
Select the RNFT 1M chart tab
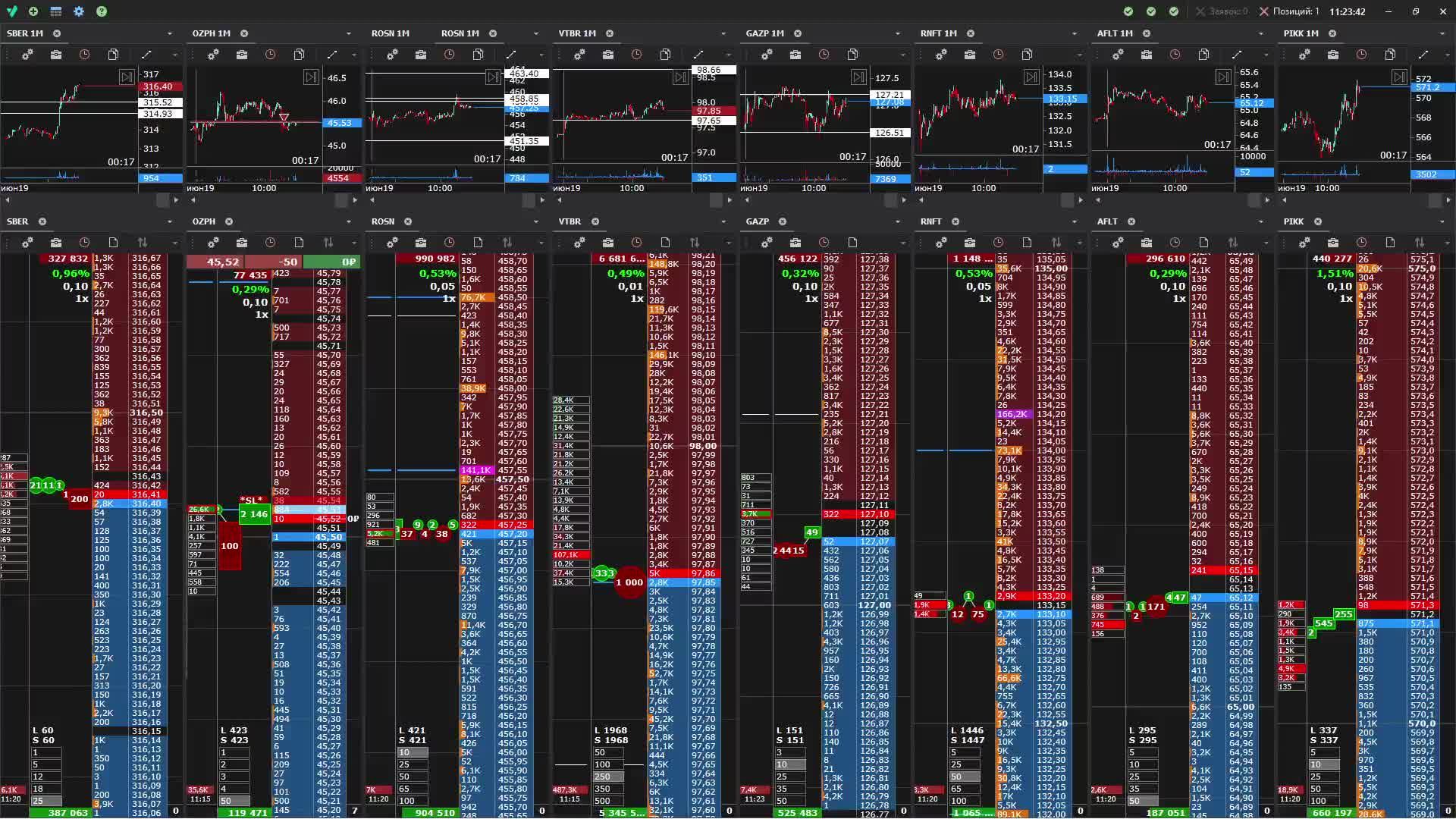pos(938,33)
